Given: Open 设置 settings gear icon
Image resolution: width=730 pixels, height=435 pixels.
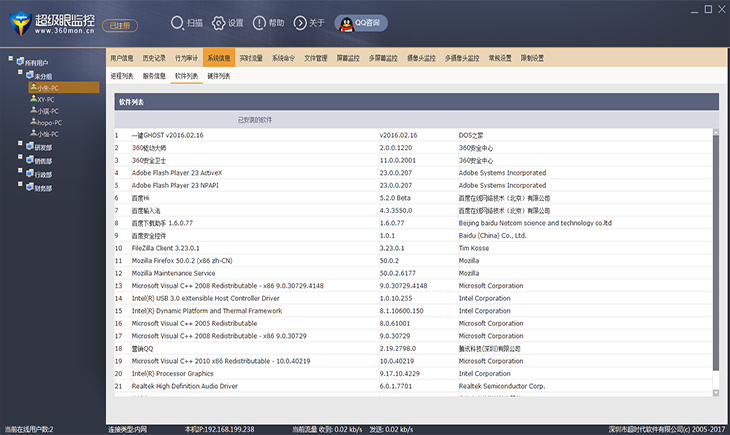Looking at the screenshot, I should coord(219,22).
